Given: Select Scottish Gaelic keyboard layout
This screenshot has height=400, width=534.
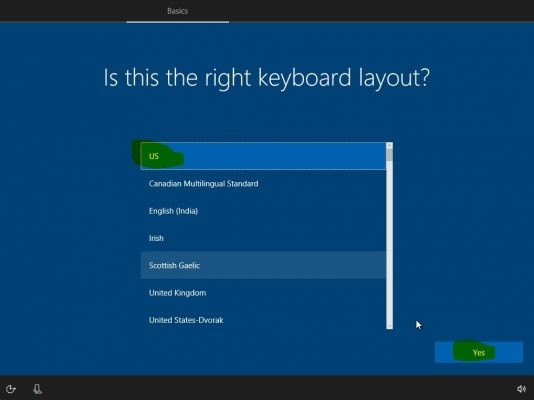Looking at the screenshot, I should (263, 265).
